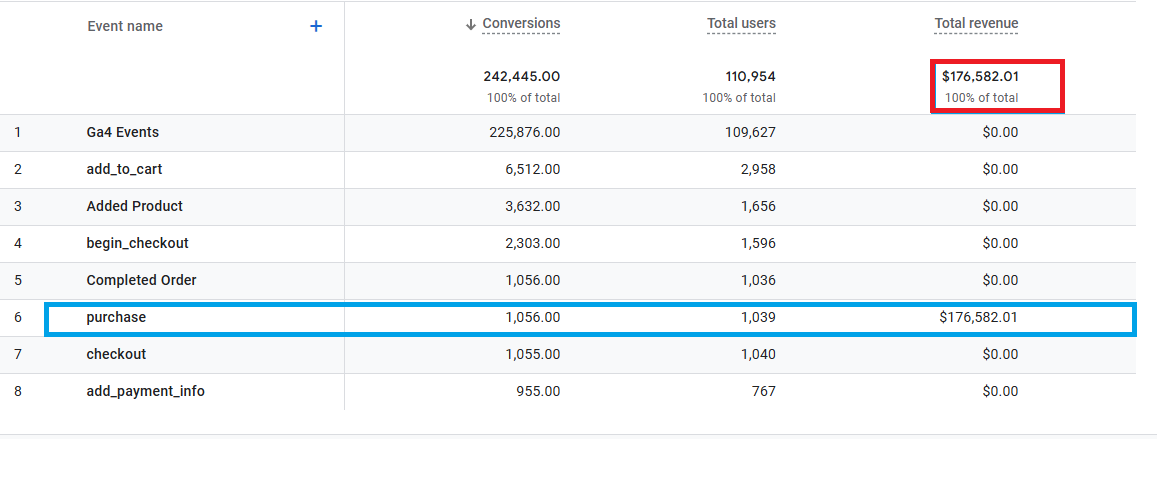Image resolution: width=1157 pixels, height=500 pixels.
Task: Select the Completed Order event
Action: click(142, 280)
